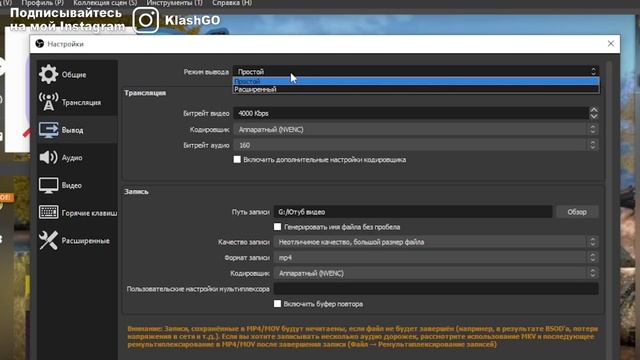Increase Битрейт видео with up arrow
Image resolution: width=640 pixels, height=360 pixels.
pos(594,110)
